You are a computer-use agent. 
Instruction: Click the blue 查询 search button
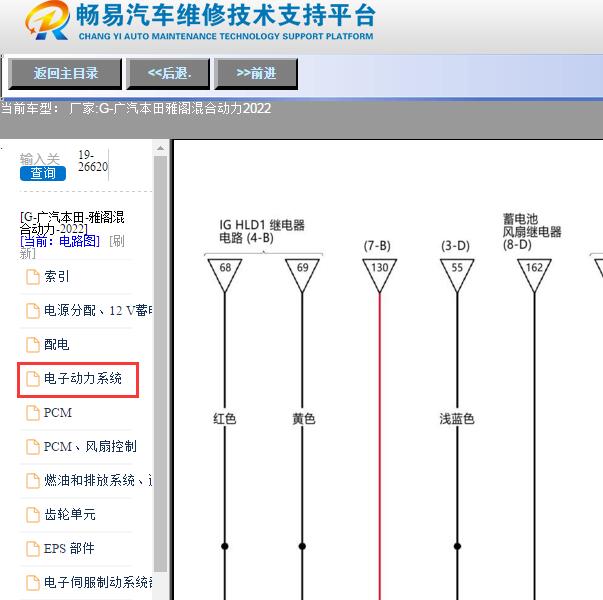point(43,173)
